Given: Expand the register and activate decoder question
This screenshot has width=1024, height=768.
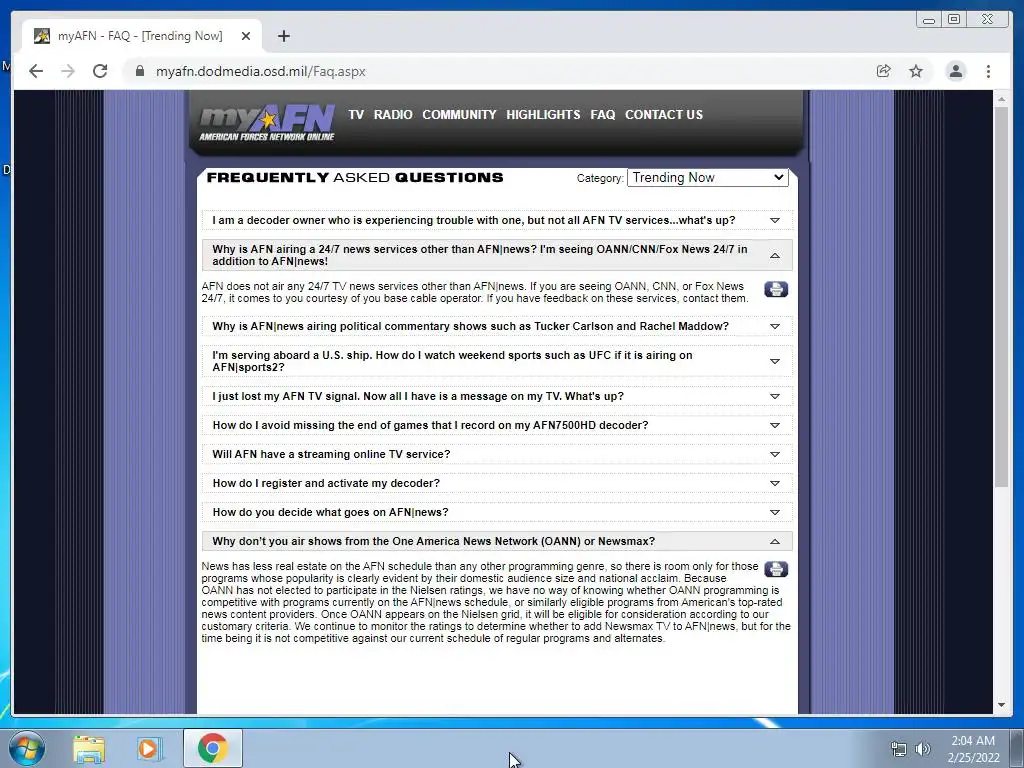Looking at the screenshot, I should pyautogui.click(x=497, y=483).
